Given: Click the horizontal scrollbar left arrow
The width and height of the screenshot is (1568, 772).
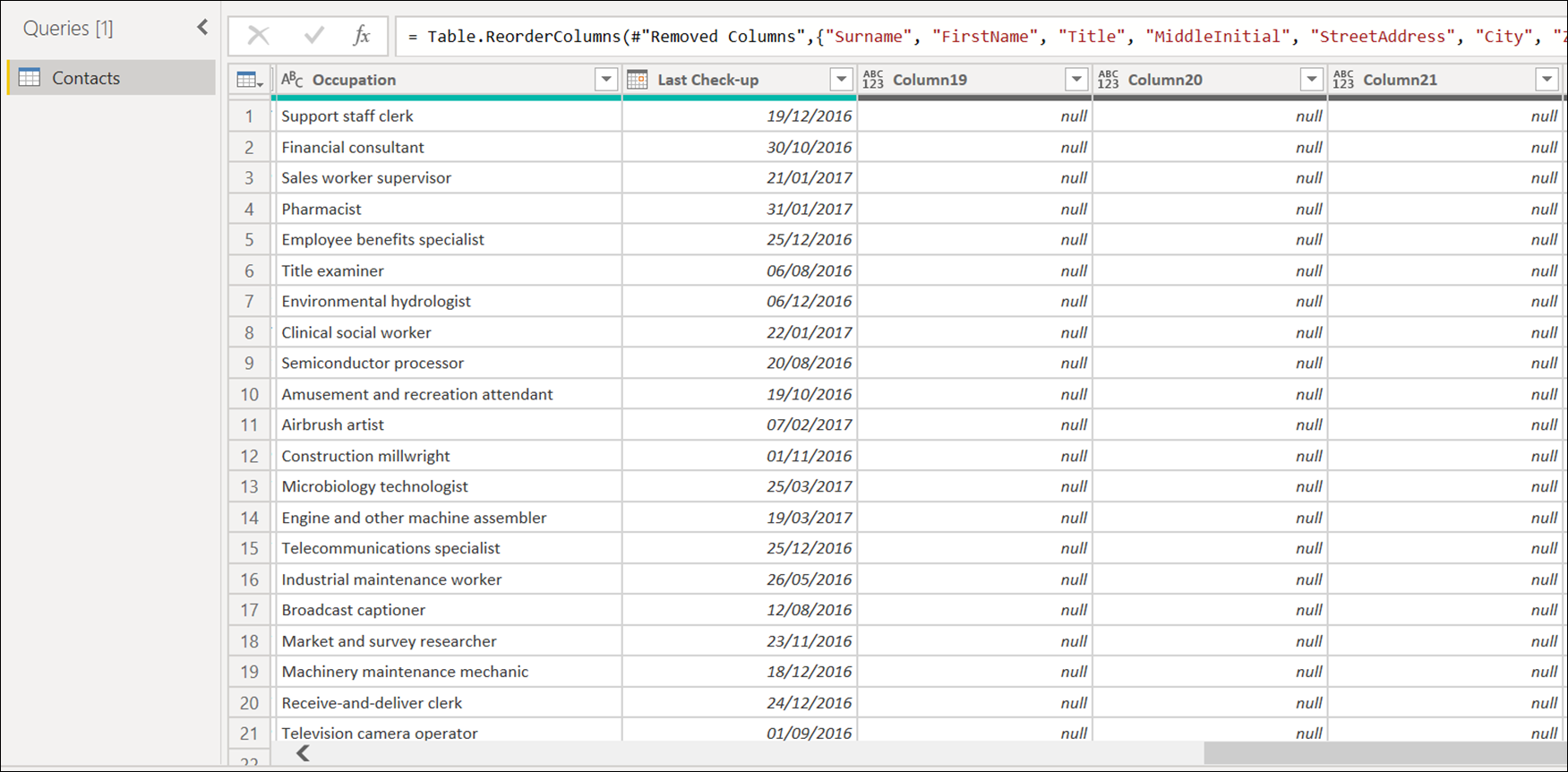Looking at the screenshot, I should coord(304,753).
